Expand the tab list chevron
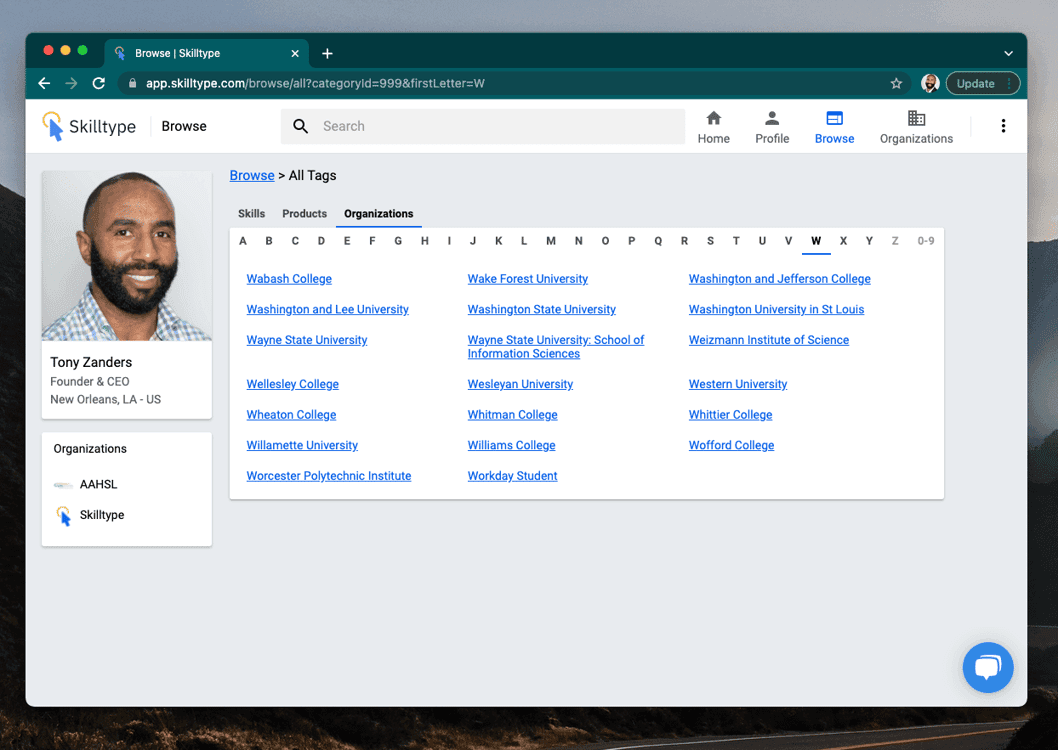Image resolution: width=1058 pixels, height=750 pixels. pos(1008,53)
